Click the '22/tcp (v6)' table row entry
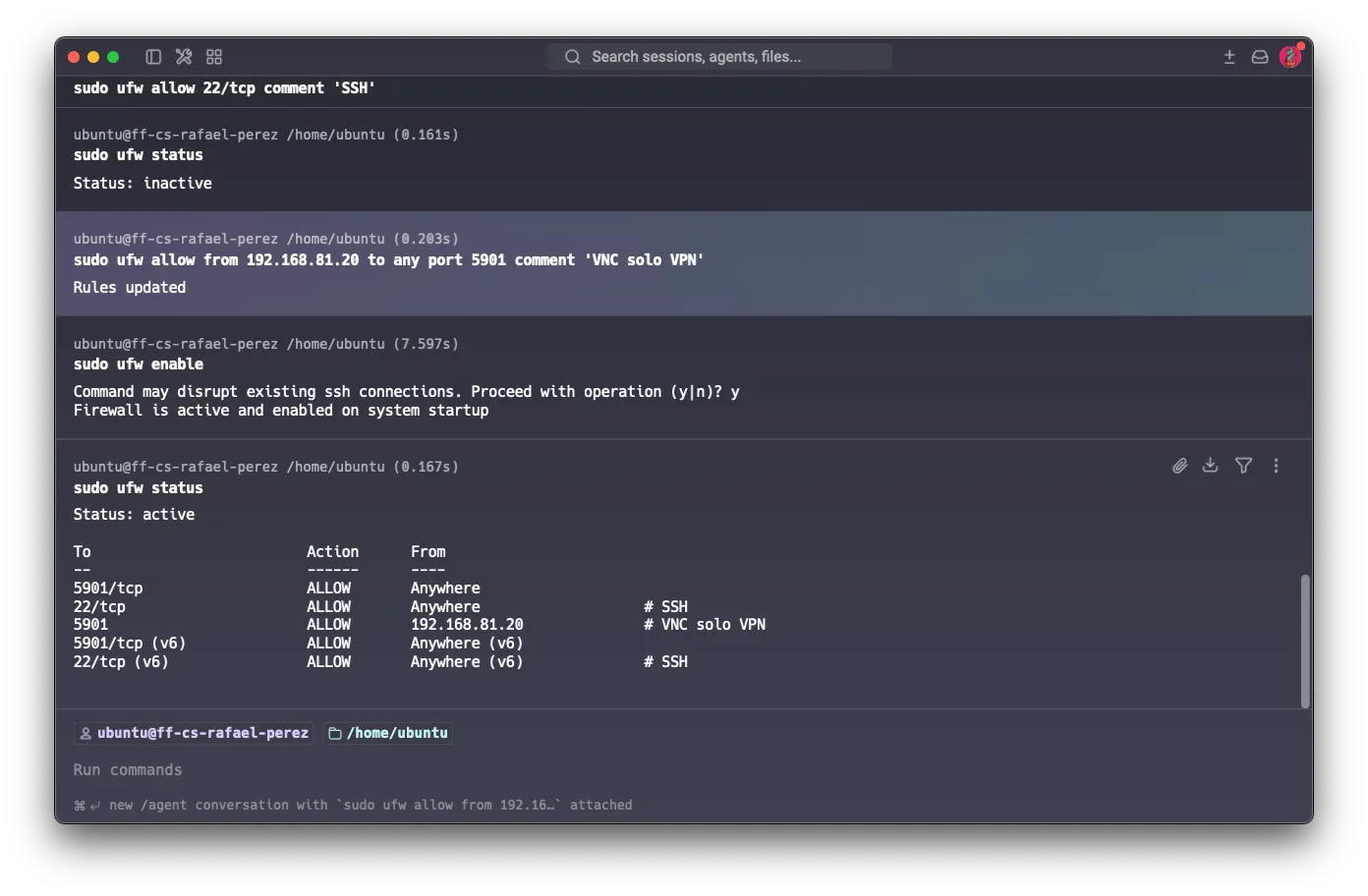 coord(121,662)
